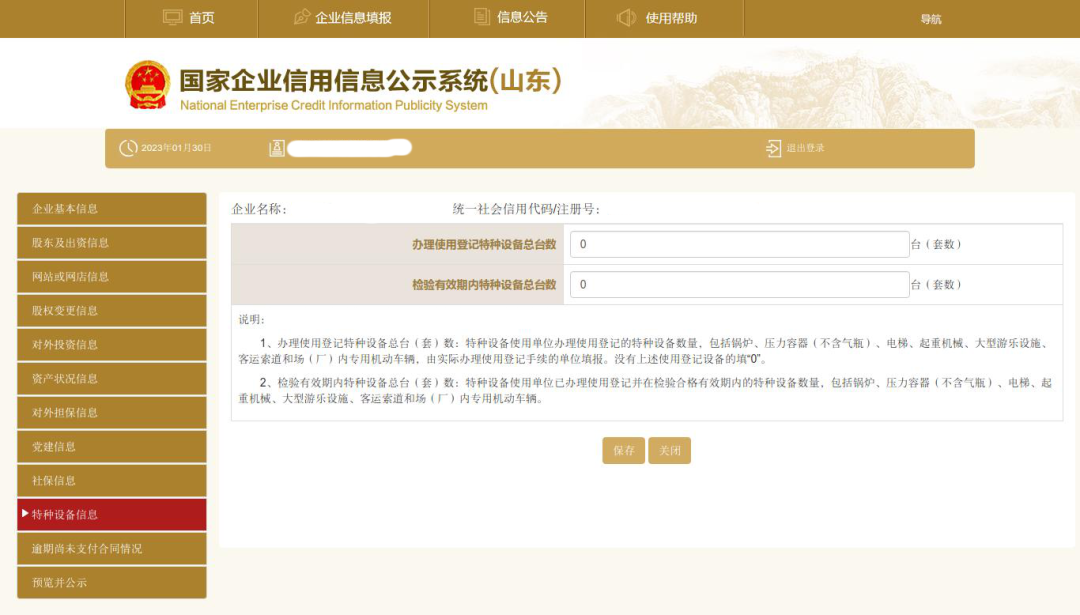Click the 关闭 button

point(669,451)
